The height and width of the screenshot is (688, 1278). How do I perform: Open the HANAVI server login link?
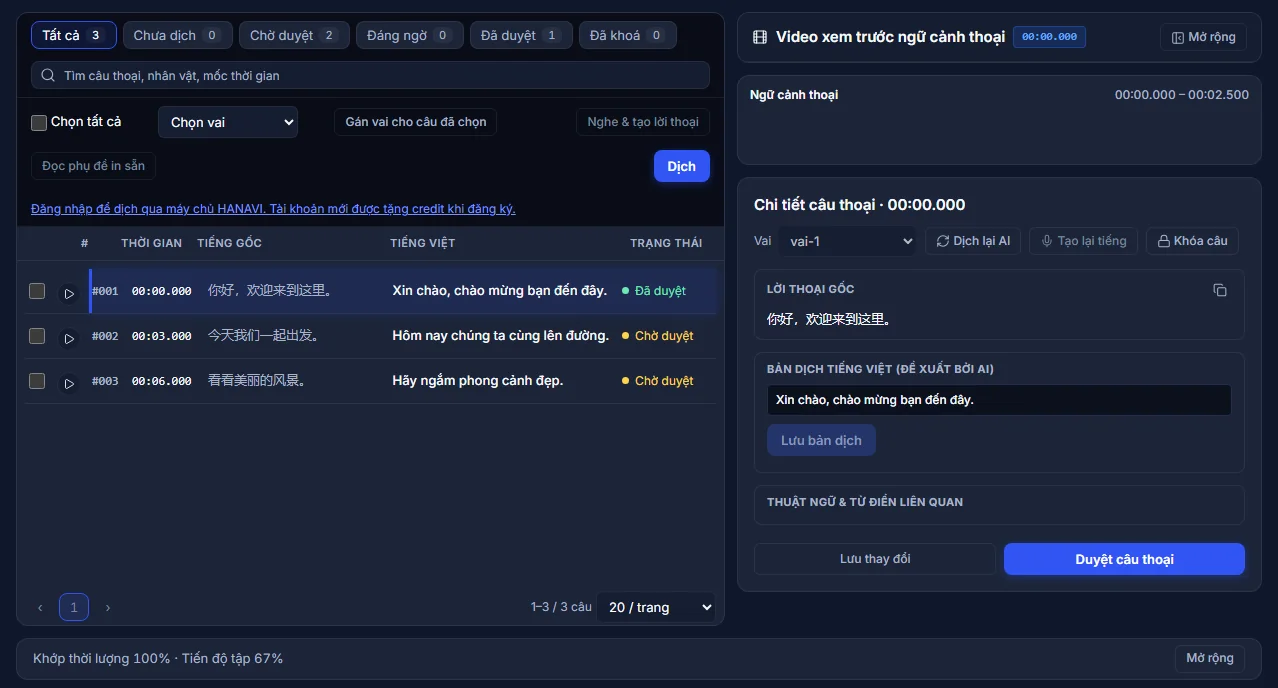(x=273, y=209)
